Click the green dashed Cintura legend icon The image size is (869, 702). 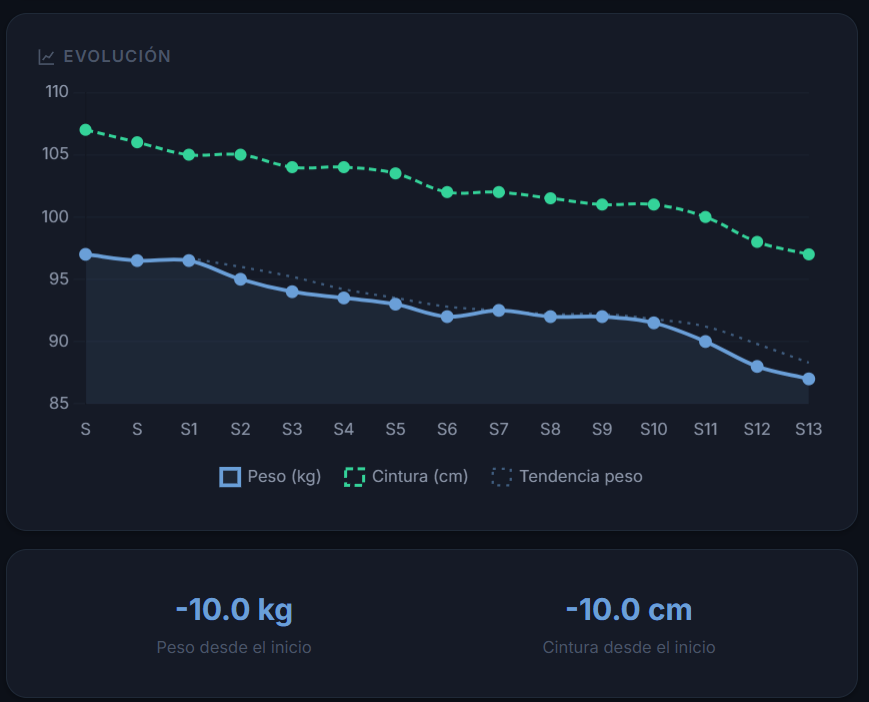pos(357,476)
